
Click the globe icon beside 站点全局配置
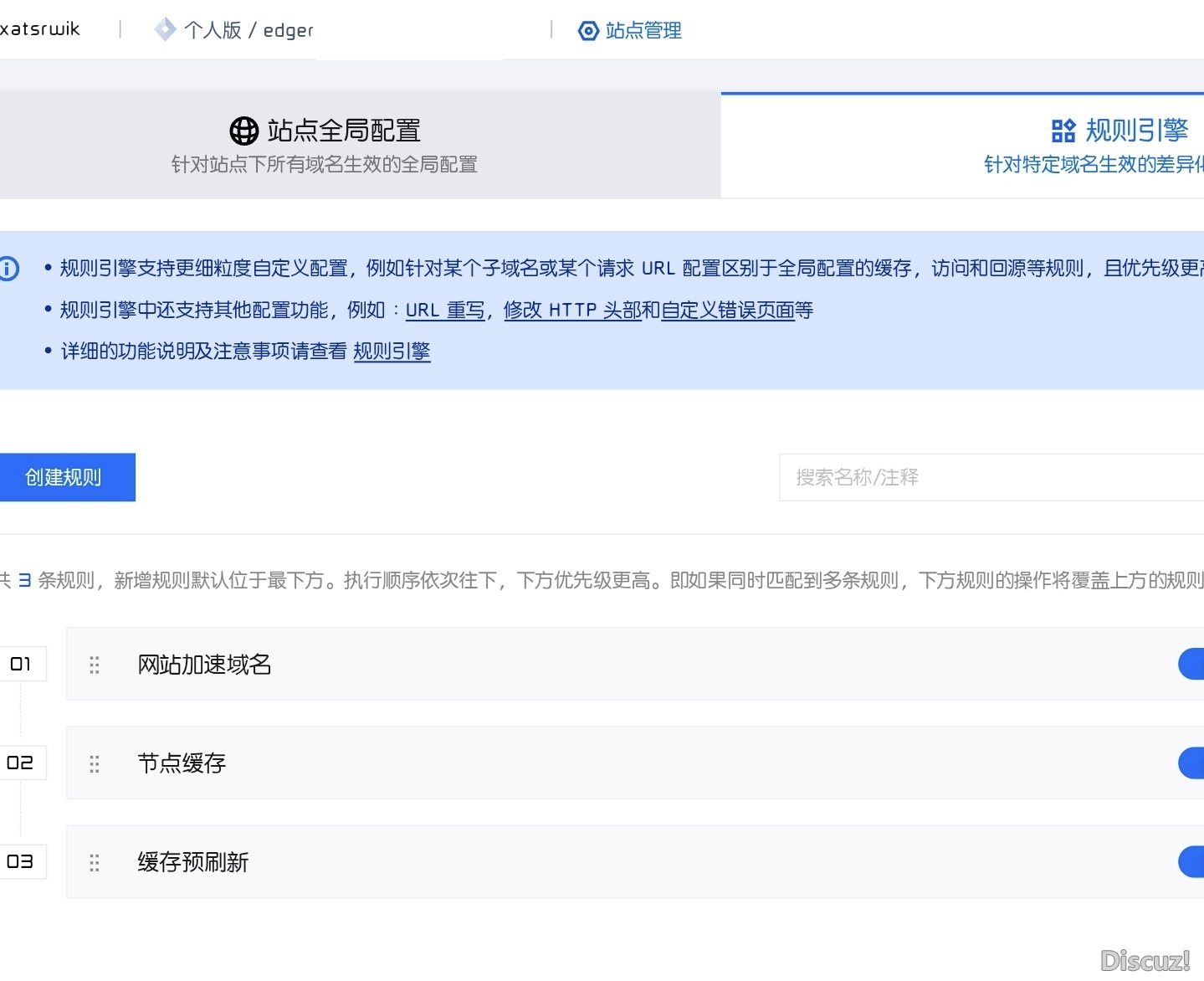click(x=243, y=131)
